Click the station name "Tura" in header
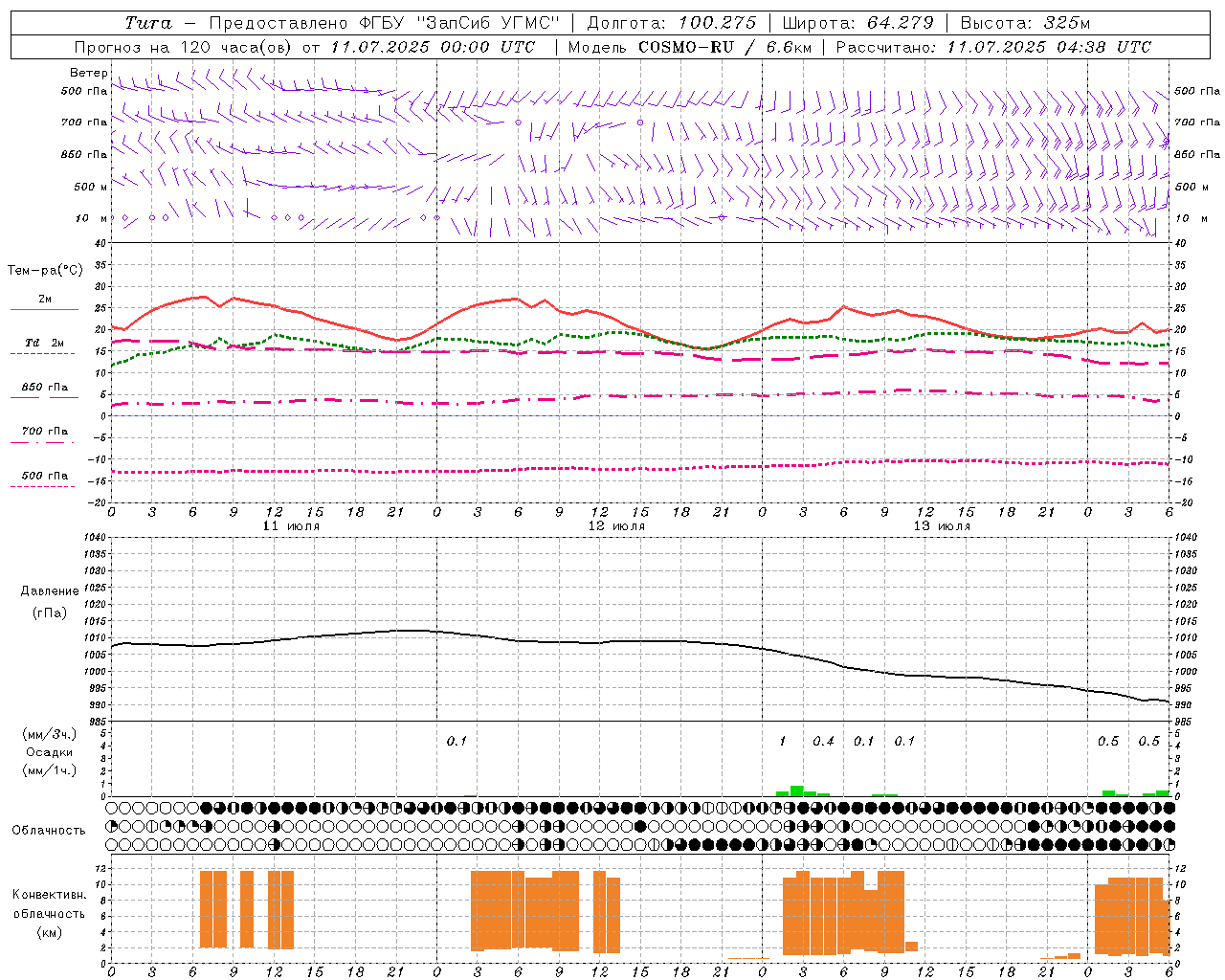1225x980 pixels. pyautogui.click(x=148, y=23)
